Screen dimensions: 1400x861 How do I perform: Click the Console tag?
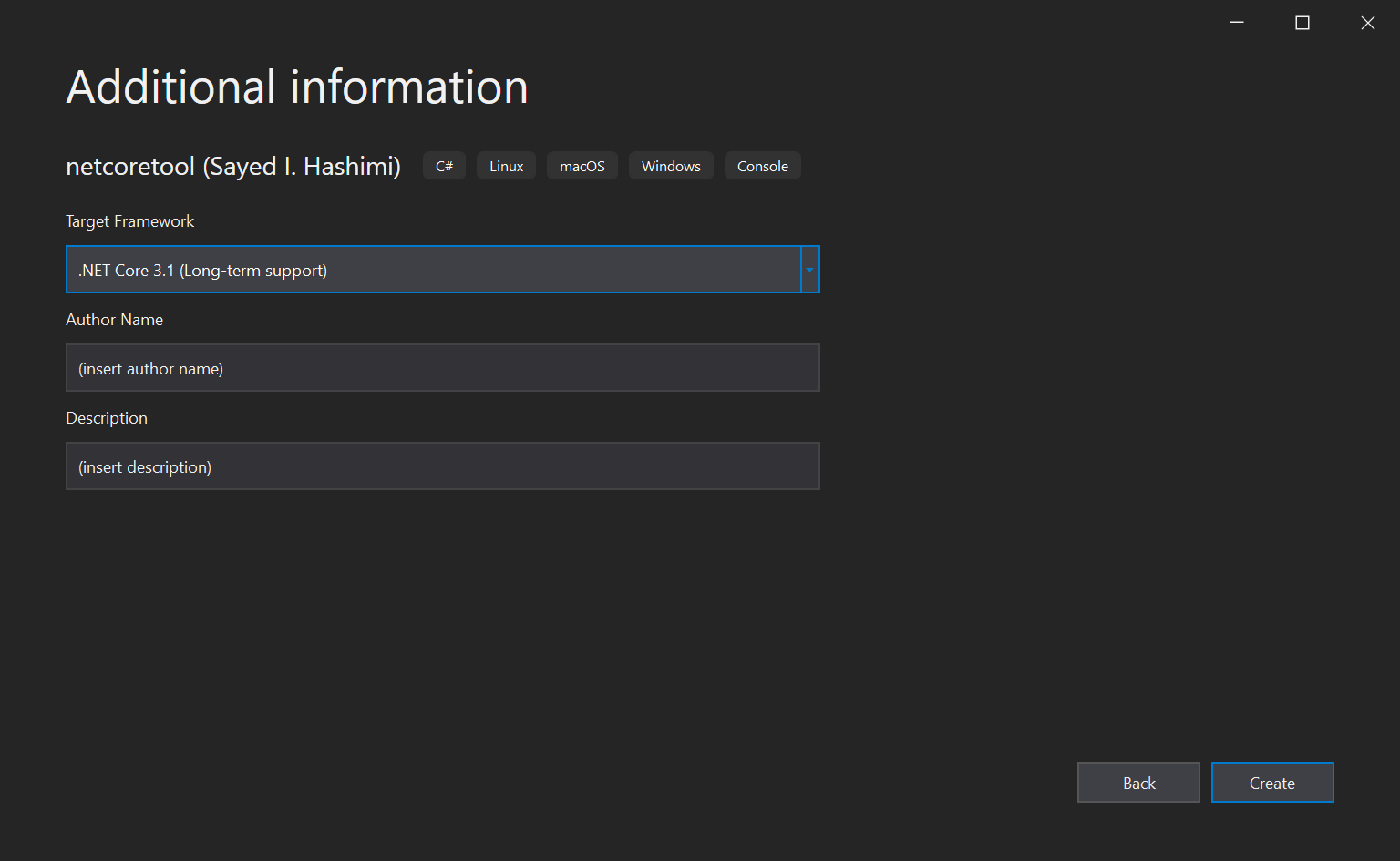[x=763, y=166]
